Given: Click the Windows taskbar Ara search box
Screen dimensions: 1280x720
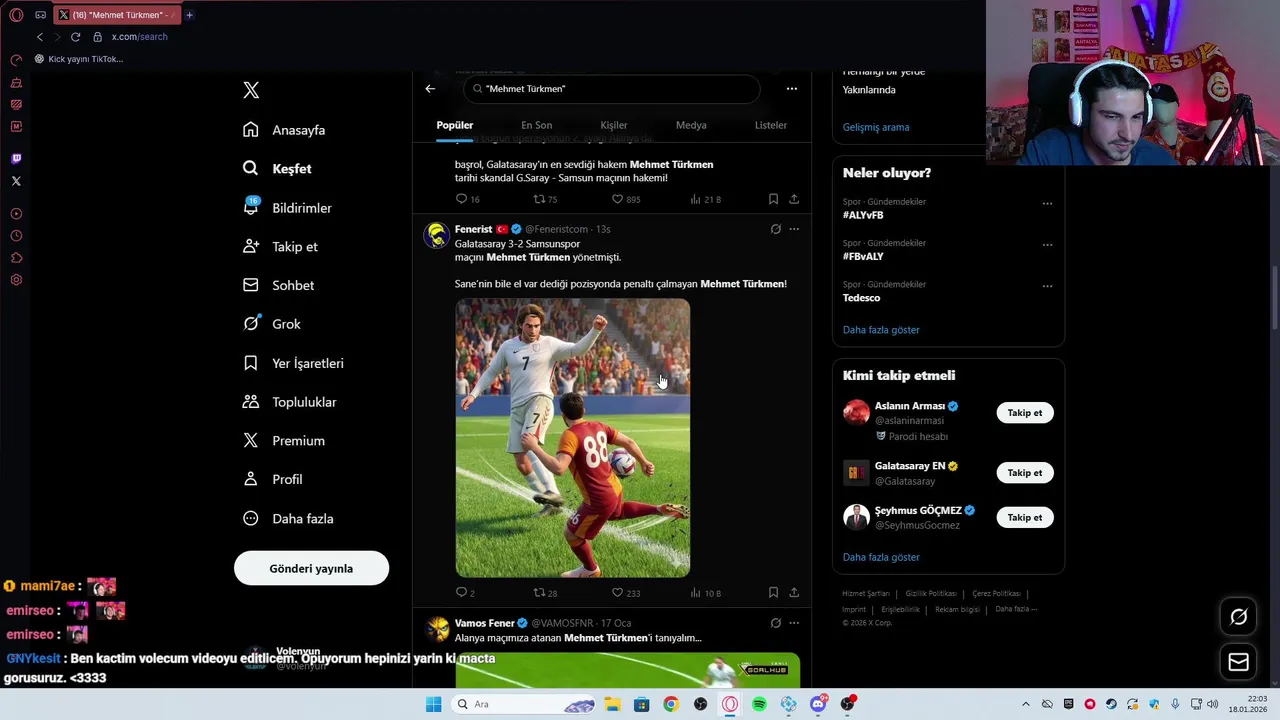Looking at the screenshot, I should point(523,704).
